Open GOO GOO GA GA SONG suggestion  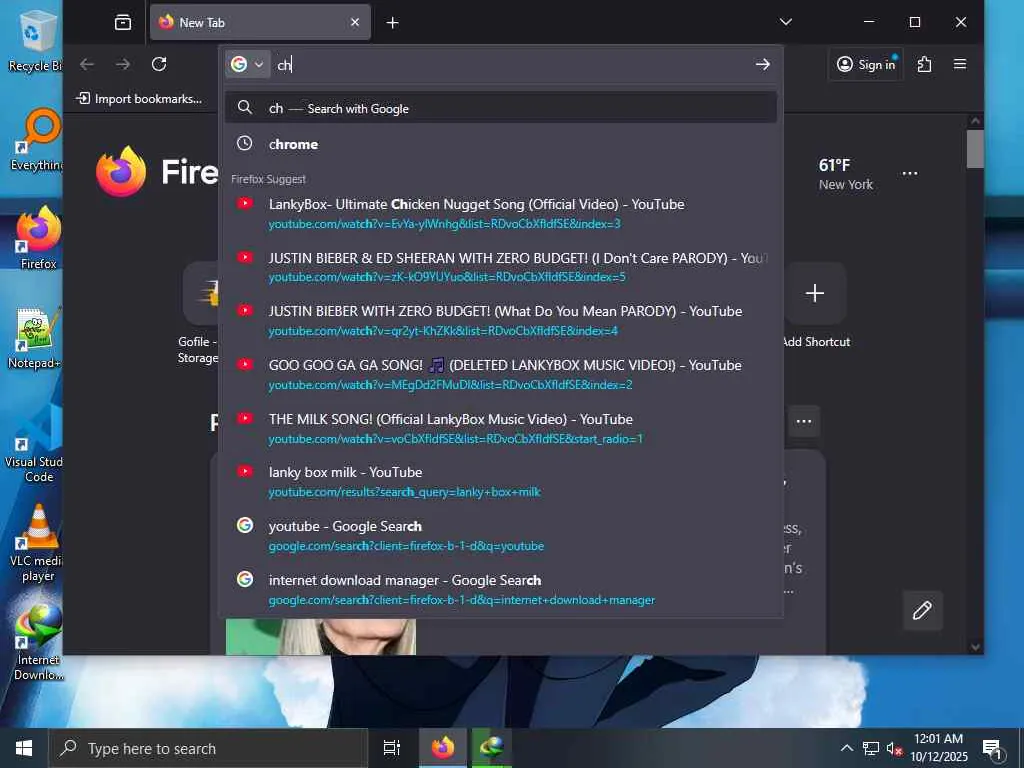tap(501, 374)
